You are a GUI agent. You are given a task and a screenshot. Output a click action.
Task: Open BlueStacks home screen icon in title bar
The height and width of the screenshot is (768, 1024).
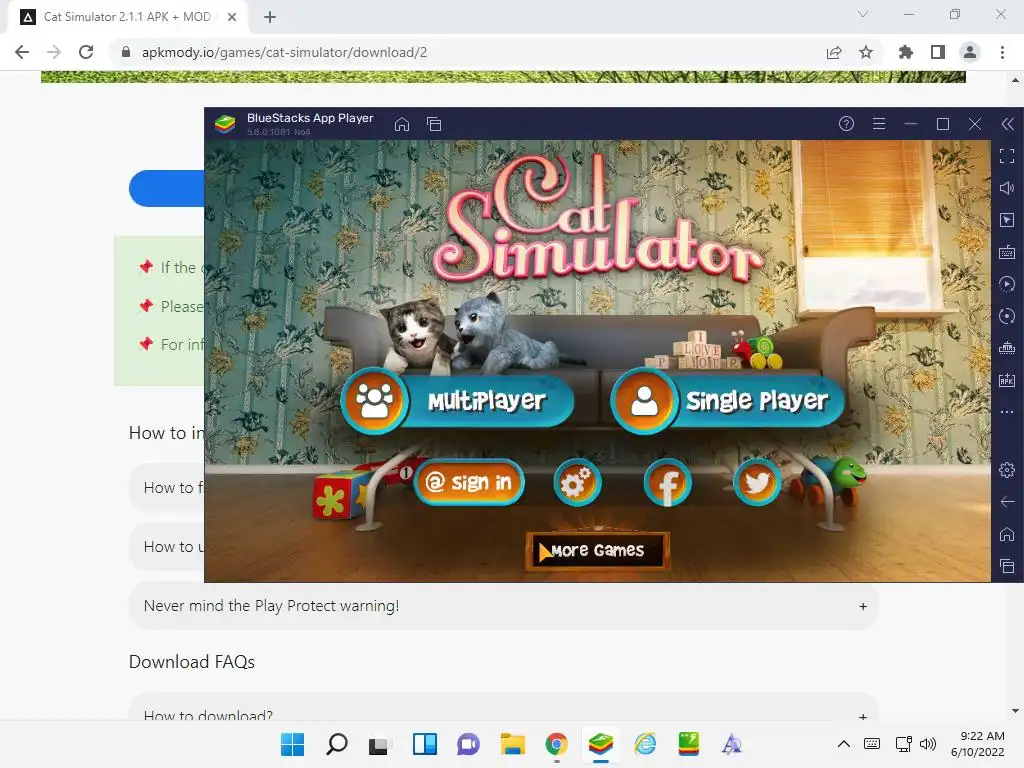(x=402, y=124)
